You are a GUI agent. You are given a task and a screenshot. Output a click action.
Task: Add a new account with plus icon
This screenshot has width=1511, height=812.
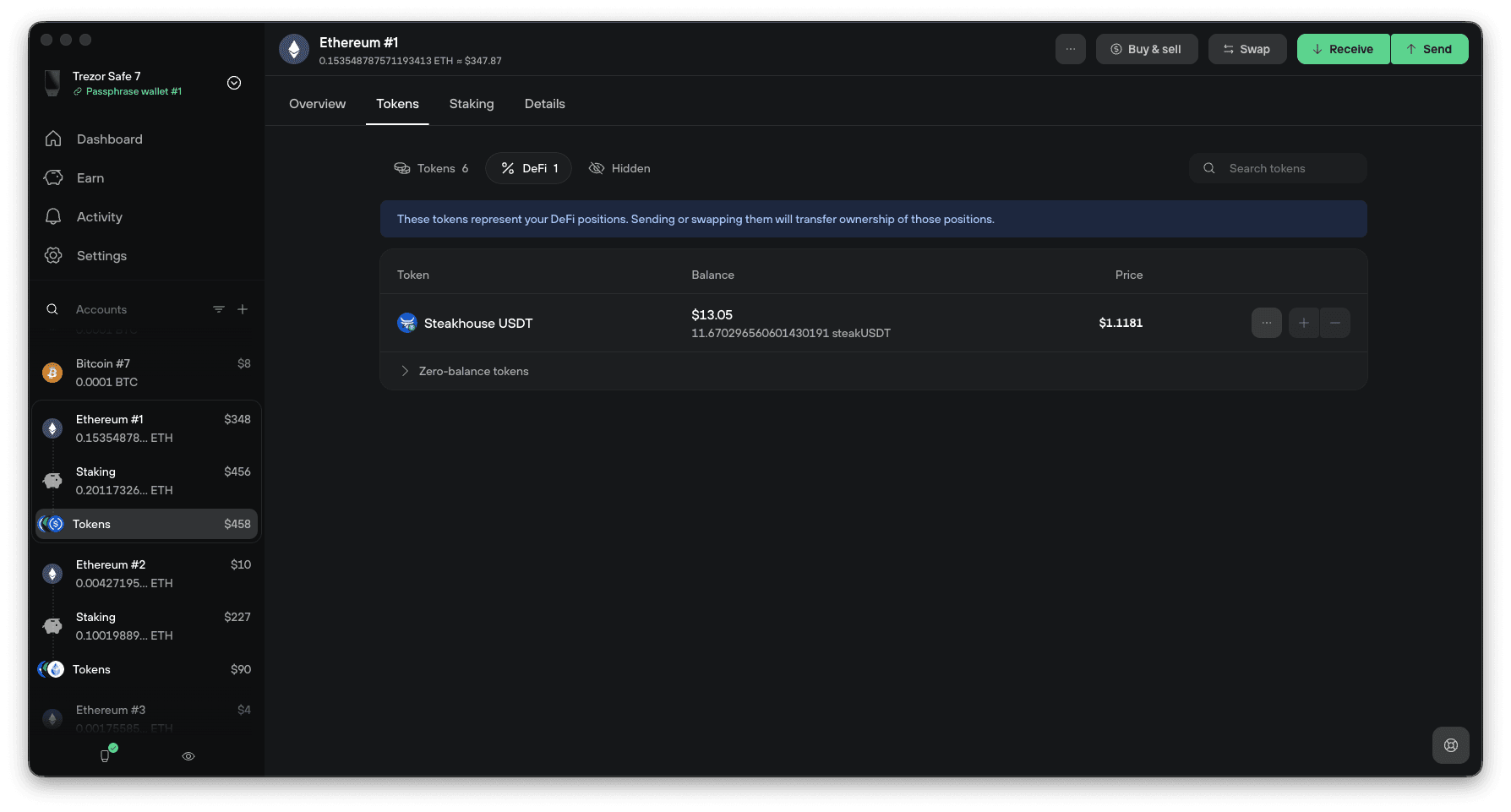(x=243, y=309)
